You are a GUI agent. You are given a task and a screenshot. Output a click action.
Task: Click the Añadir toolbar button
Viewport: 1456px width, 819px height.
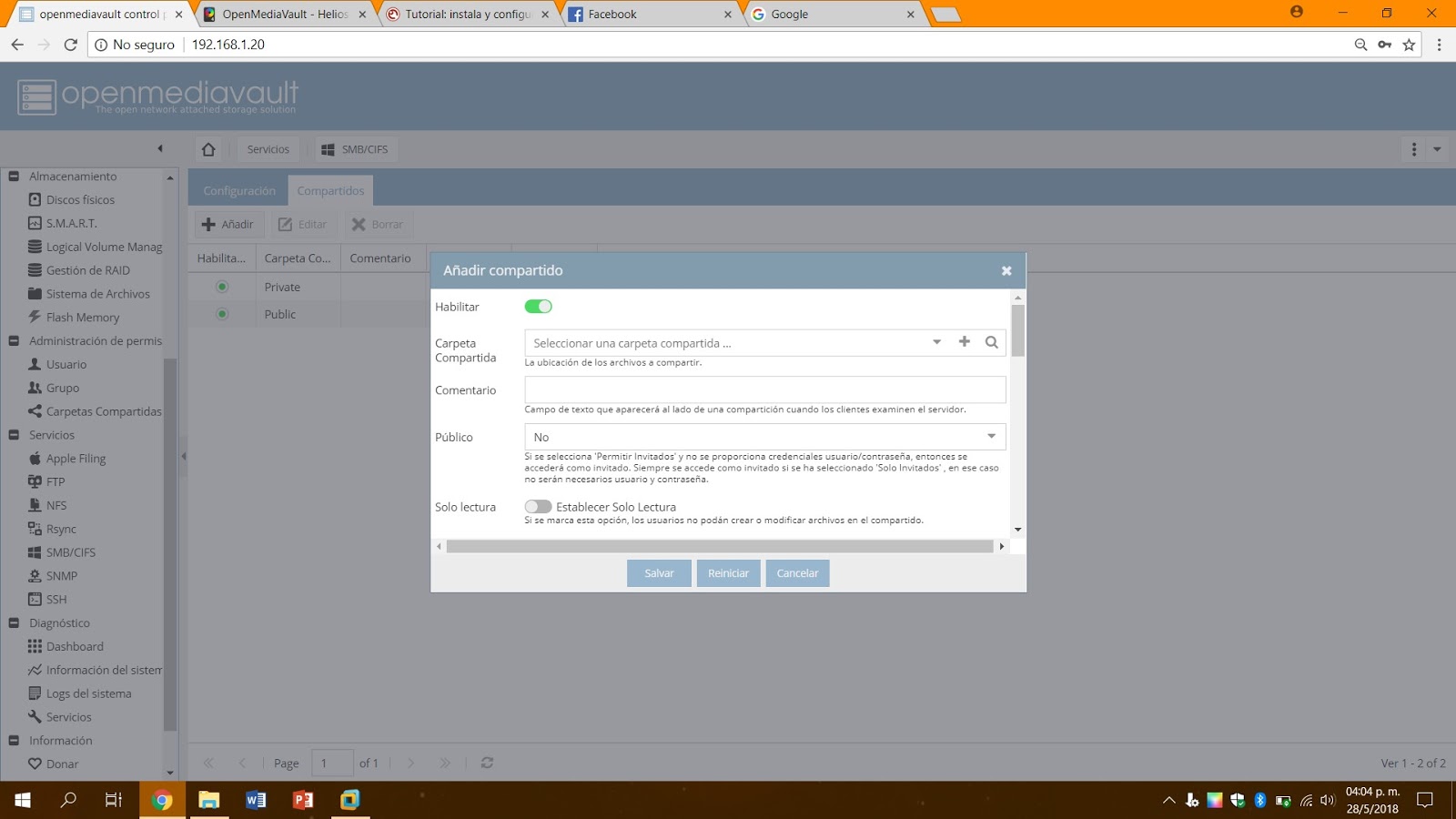228,224
